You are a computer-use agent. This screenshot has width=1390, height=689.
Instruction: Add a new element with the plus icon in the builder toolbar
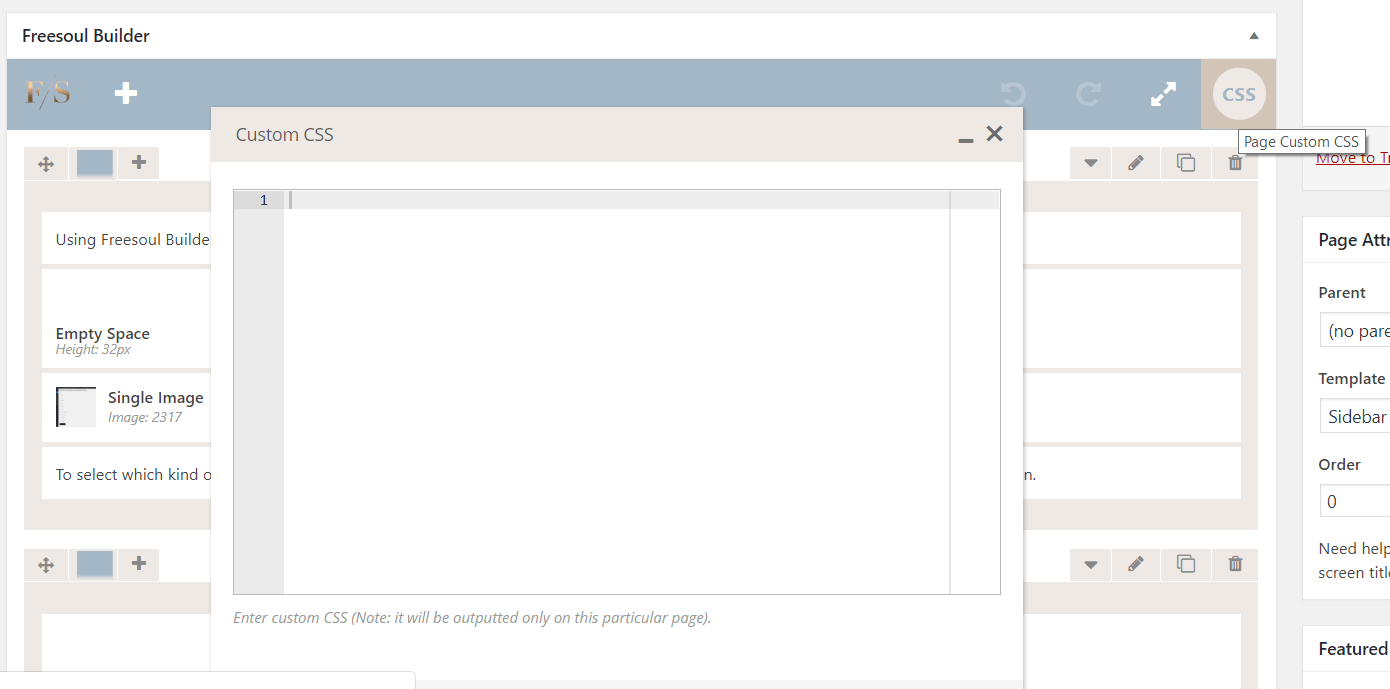[125, 94]
